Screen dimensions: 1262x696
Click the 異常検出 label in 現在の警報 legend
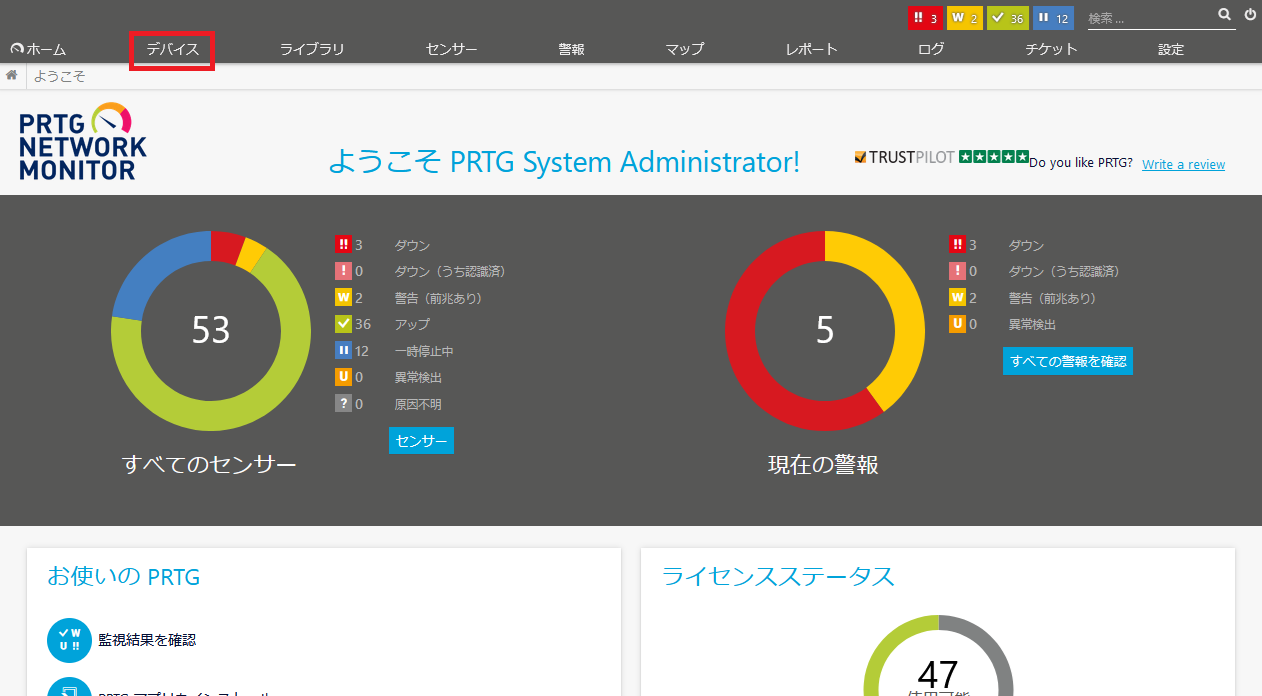1032,324
